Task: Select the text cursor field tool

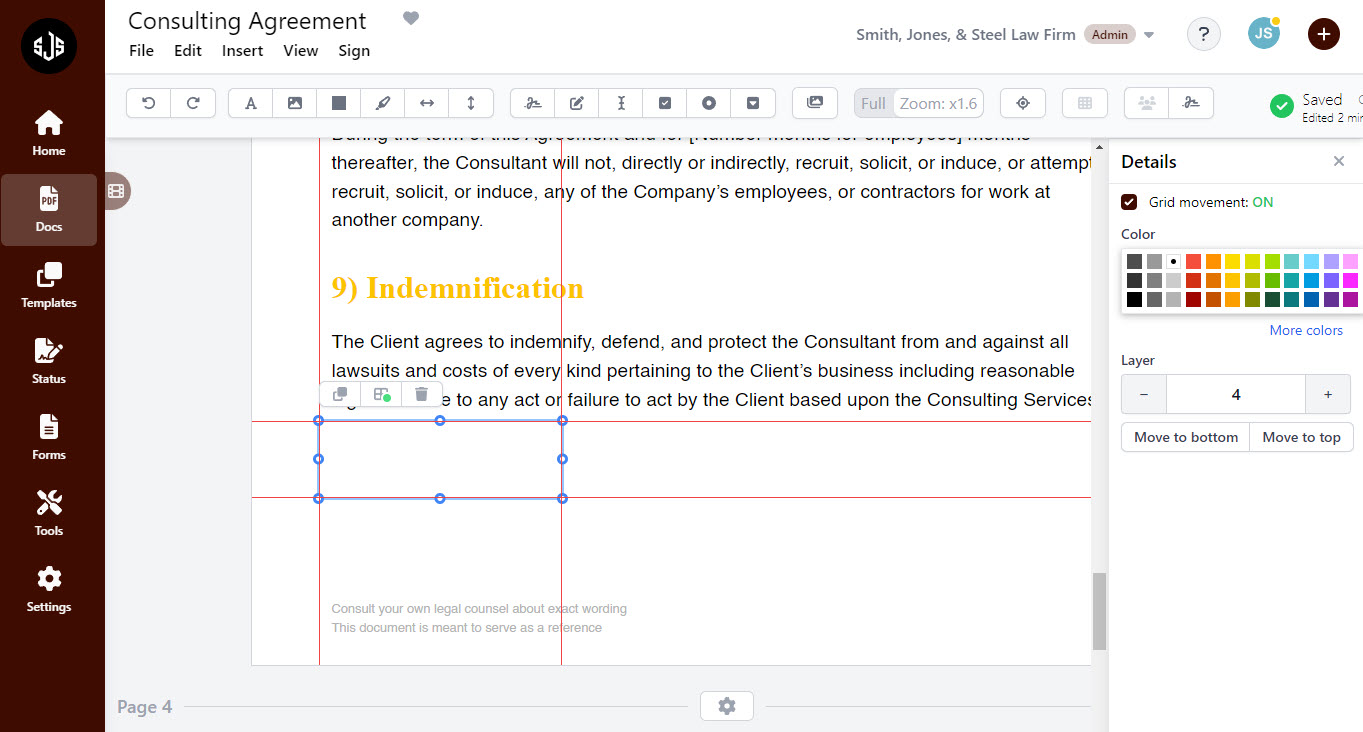Action: point(621,103)
